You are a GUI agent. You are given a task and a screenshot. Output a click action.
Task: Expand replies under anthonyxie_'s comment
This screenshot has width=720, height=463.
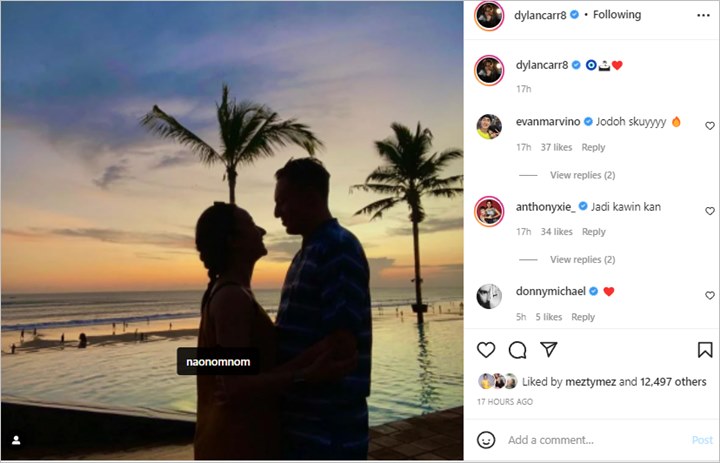(582, 260)
